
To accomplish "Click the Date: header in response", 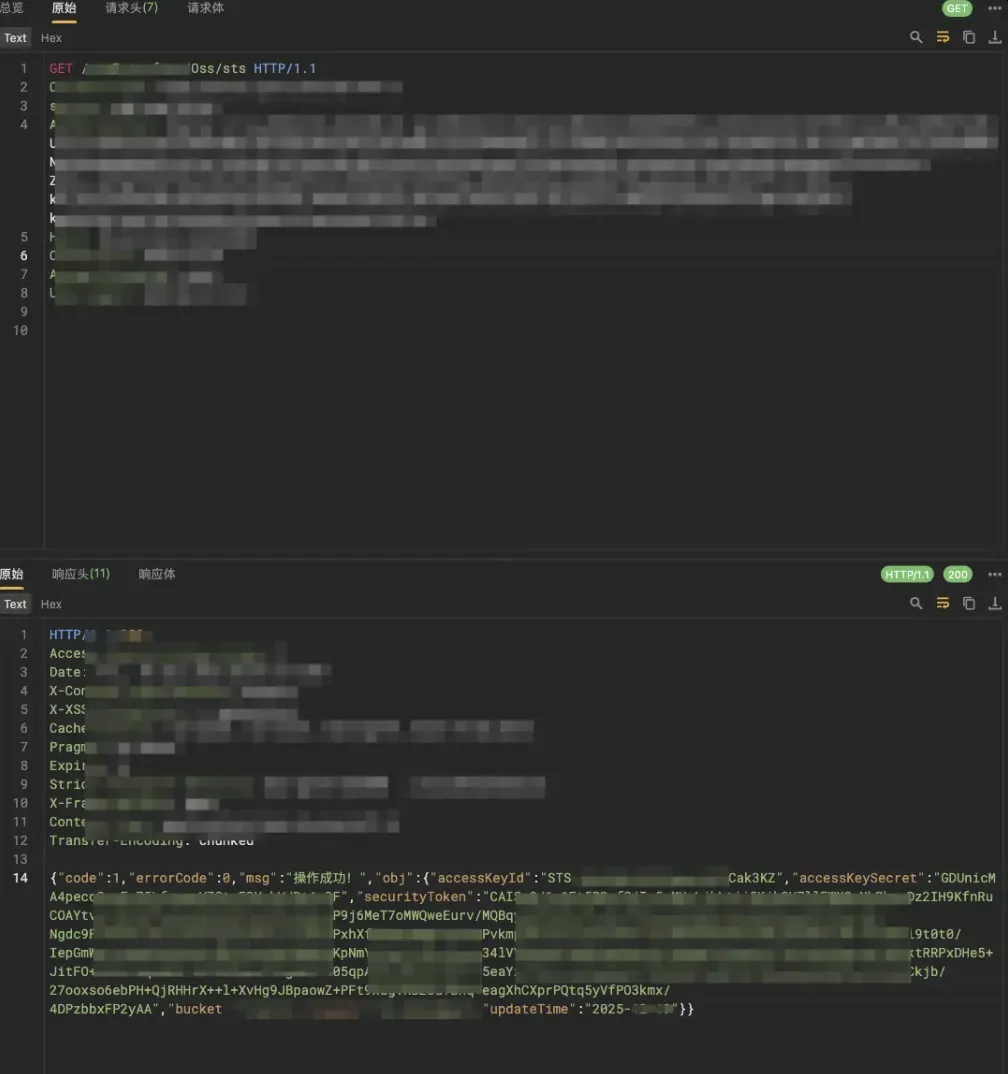I will point(68,672).
